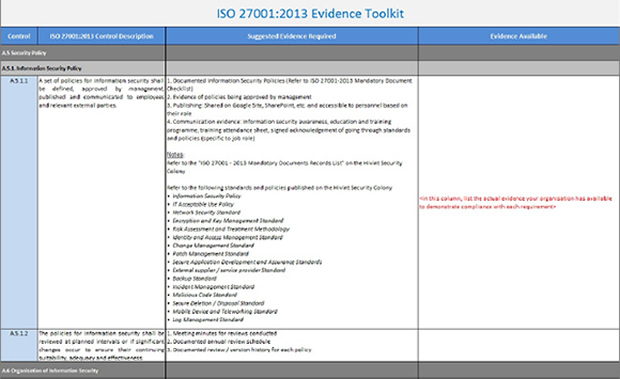
Task: Click the red placeholder text in Evidence Available
Action: (x=516, y=202)
